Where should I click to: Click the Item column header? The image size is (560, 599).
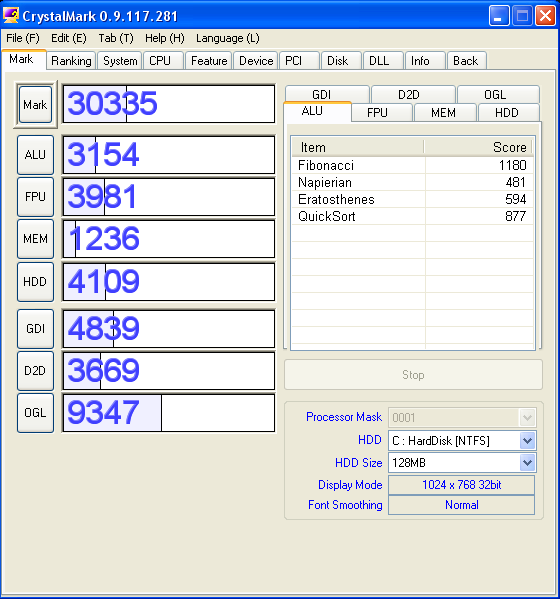pos(358,147)
